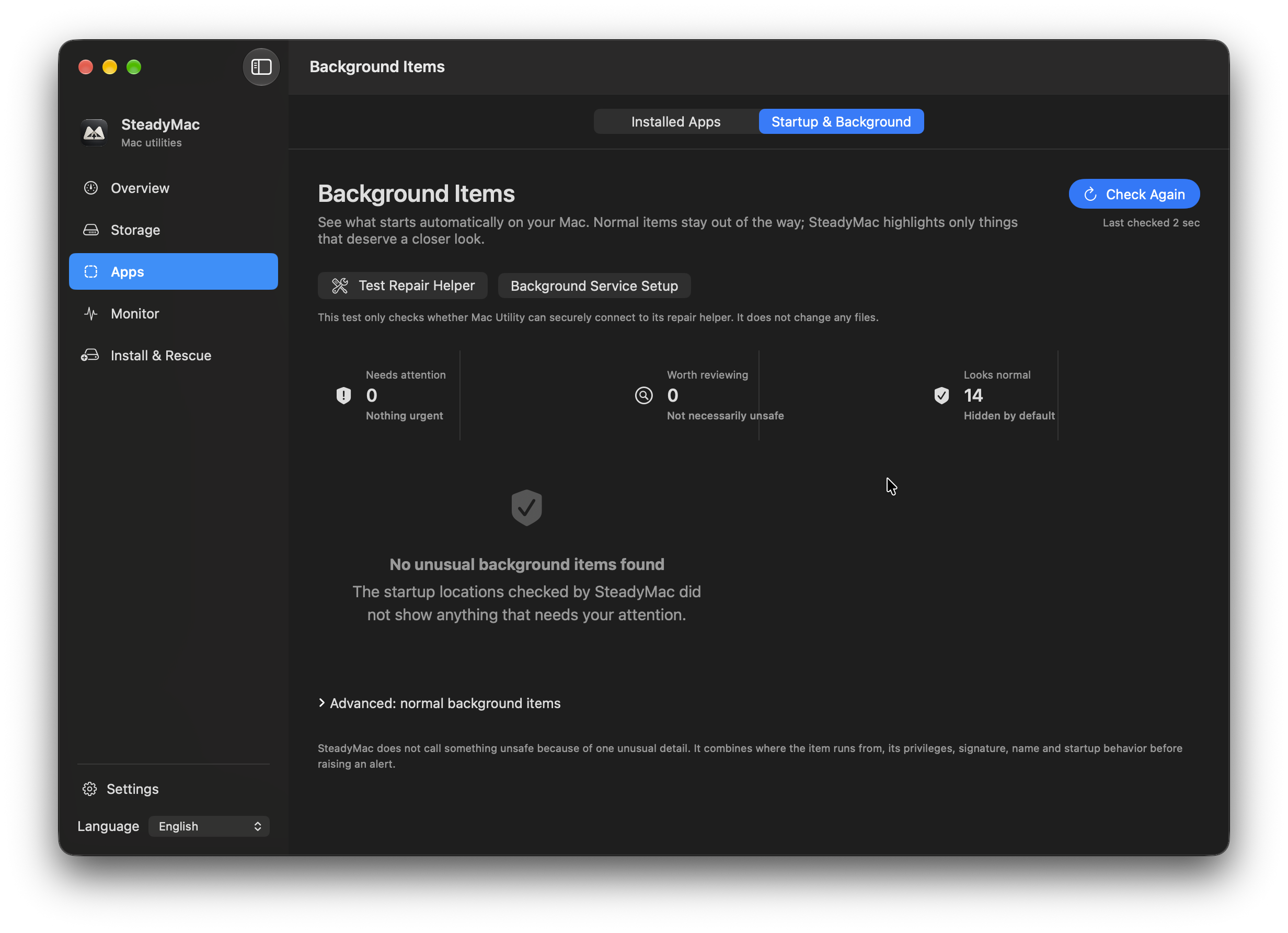Image resolution: width=1288 pixels, height=933 pixels.
Task: Click the Check Again button
Action: tap(1134, 195)
